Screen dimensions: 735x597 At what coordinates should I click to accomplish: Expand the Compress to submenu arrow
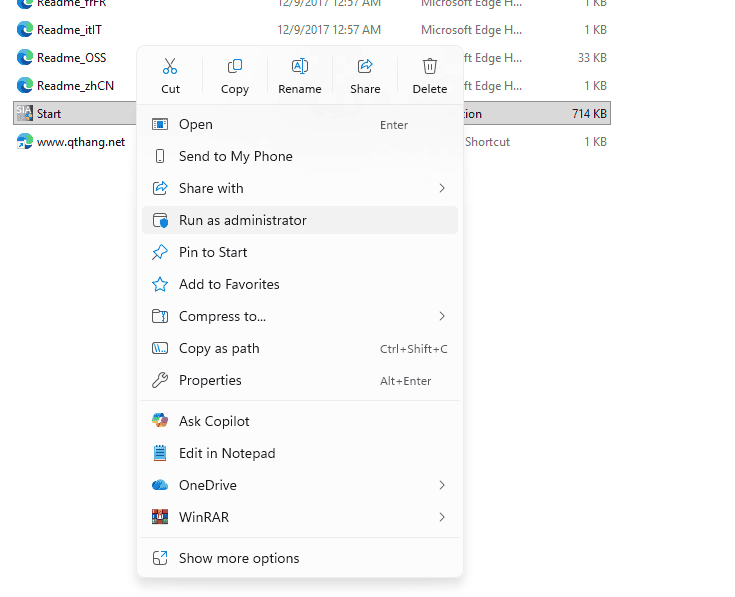tap(442, 316)
